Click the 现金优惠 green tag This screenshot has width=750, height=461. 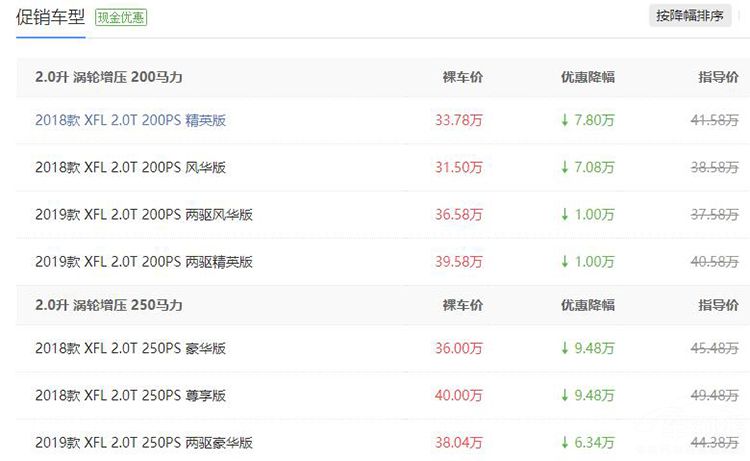pos(121,18)
